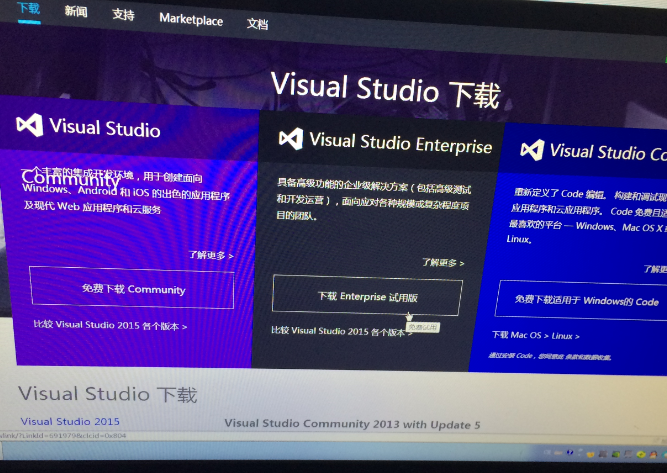Open 比较 Visual Studio 2015 各个版本 in Community card
The height and width of the screenshot is (473, 667).
coord(110,325)
